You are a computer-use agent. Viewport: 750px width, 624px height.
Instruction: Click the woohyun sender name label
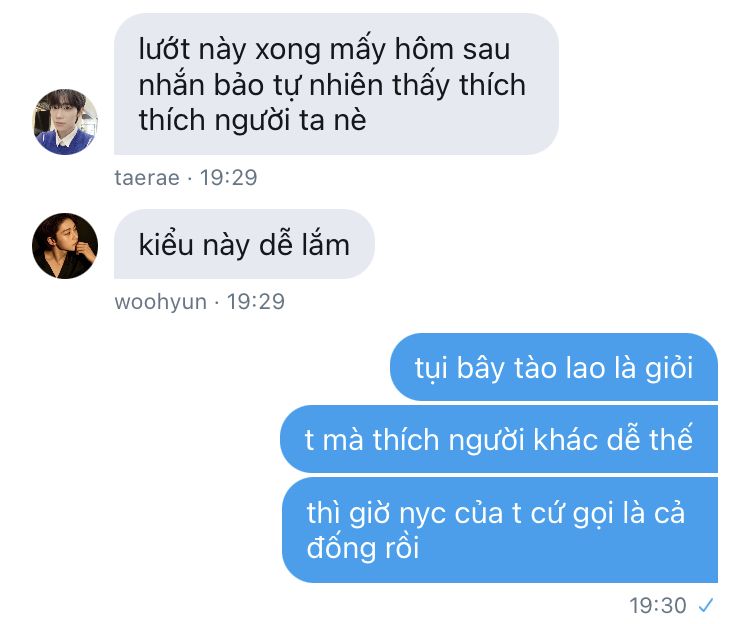click(x=161, y=302)
